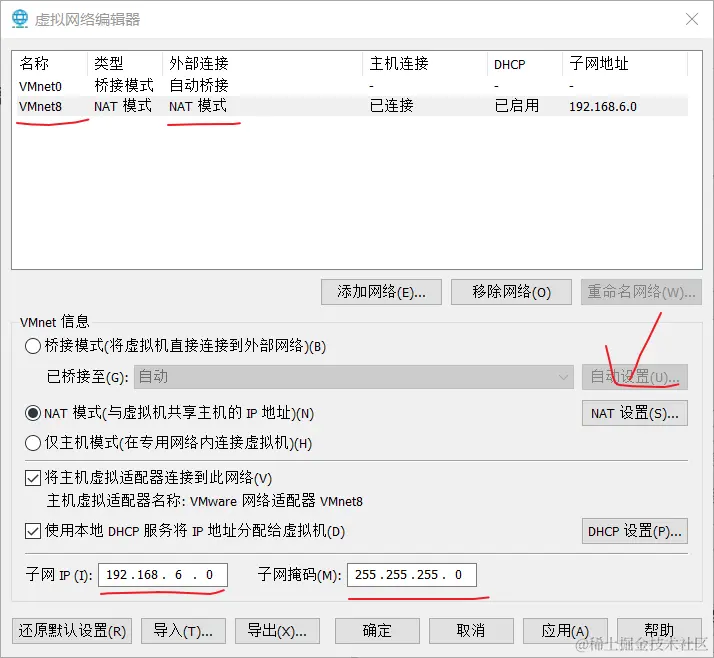Click the 导入(T) button
The width and height of the screenshot is (714, 658).
pyautogui.click(x=183, y=631)
